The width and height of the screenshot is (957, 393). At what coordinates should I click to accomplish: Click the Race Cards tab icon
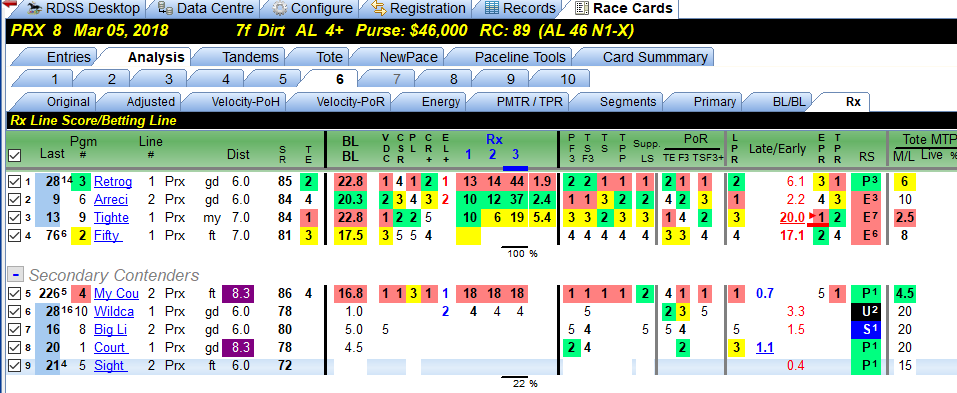(582, 8)
